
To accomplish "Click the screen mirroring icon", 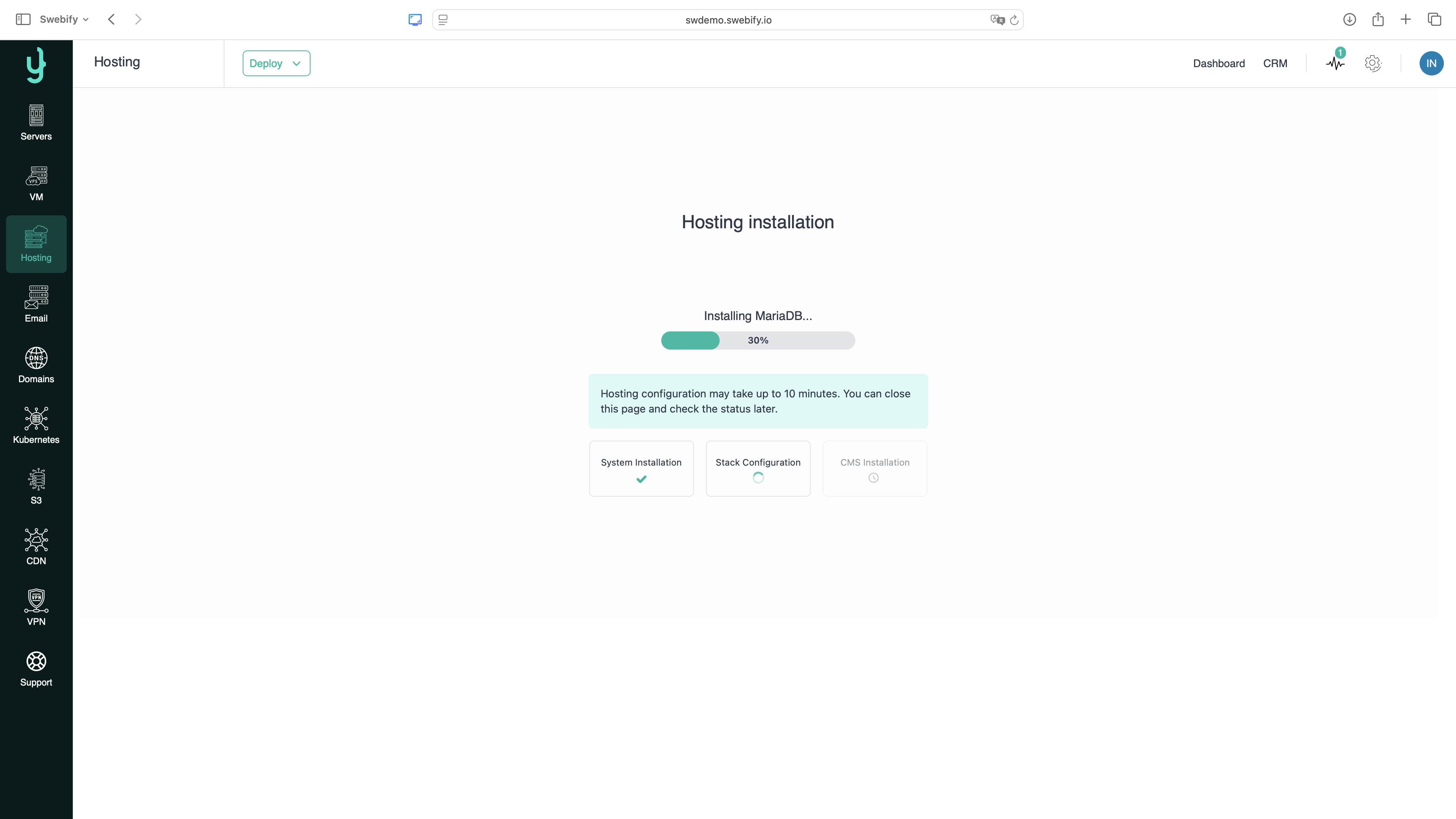I will point(415,20).
